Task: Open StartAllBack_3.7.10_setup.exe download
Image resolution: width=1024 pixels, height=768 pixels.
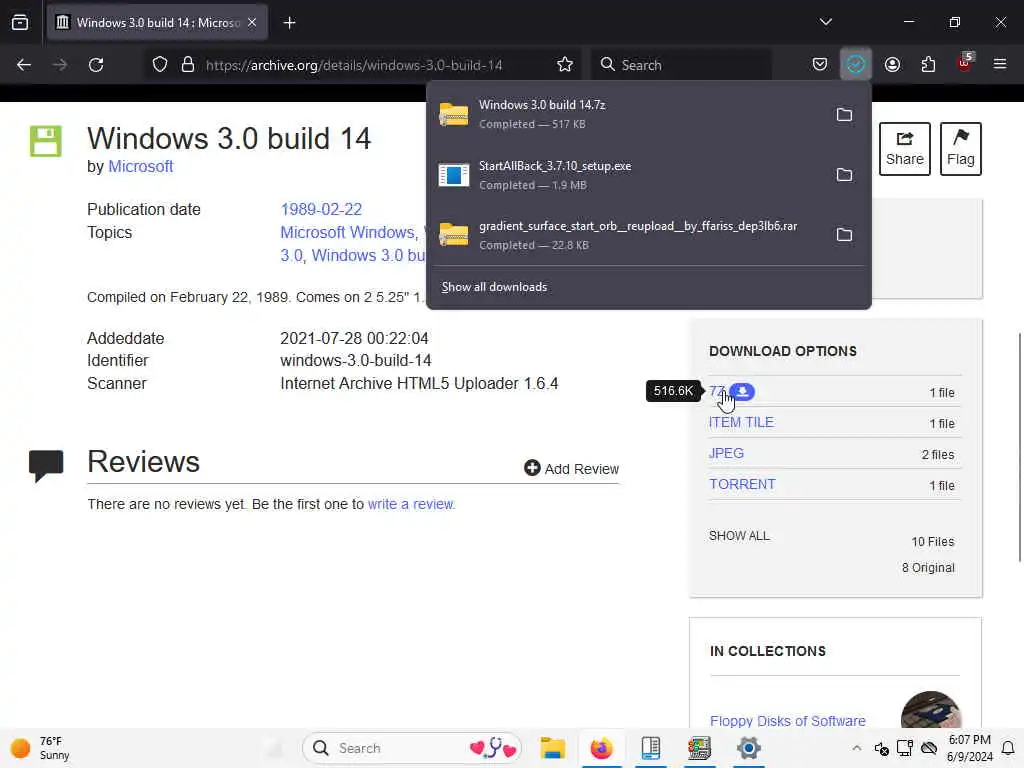Action: click(627, 175)
